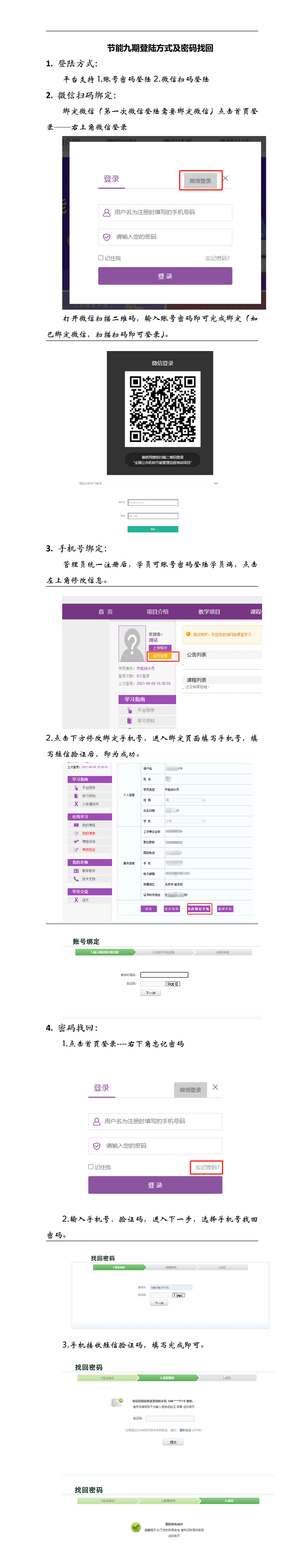Open the 项目介绍 navigation tab

(157, 612)
